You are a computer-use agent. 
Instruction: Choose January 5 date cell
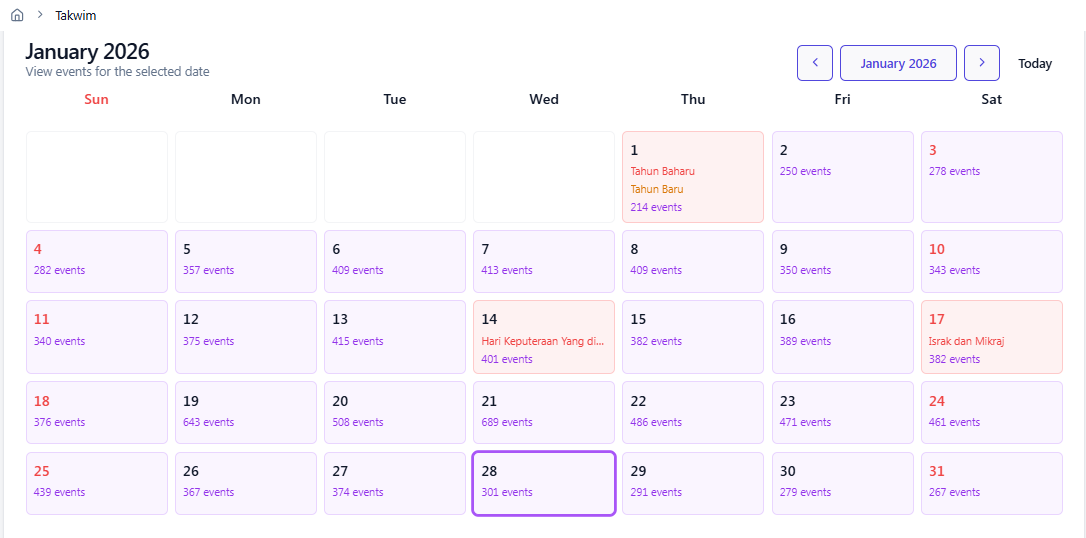tap(245, 261)
